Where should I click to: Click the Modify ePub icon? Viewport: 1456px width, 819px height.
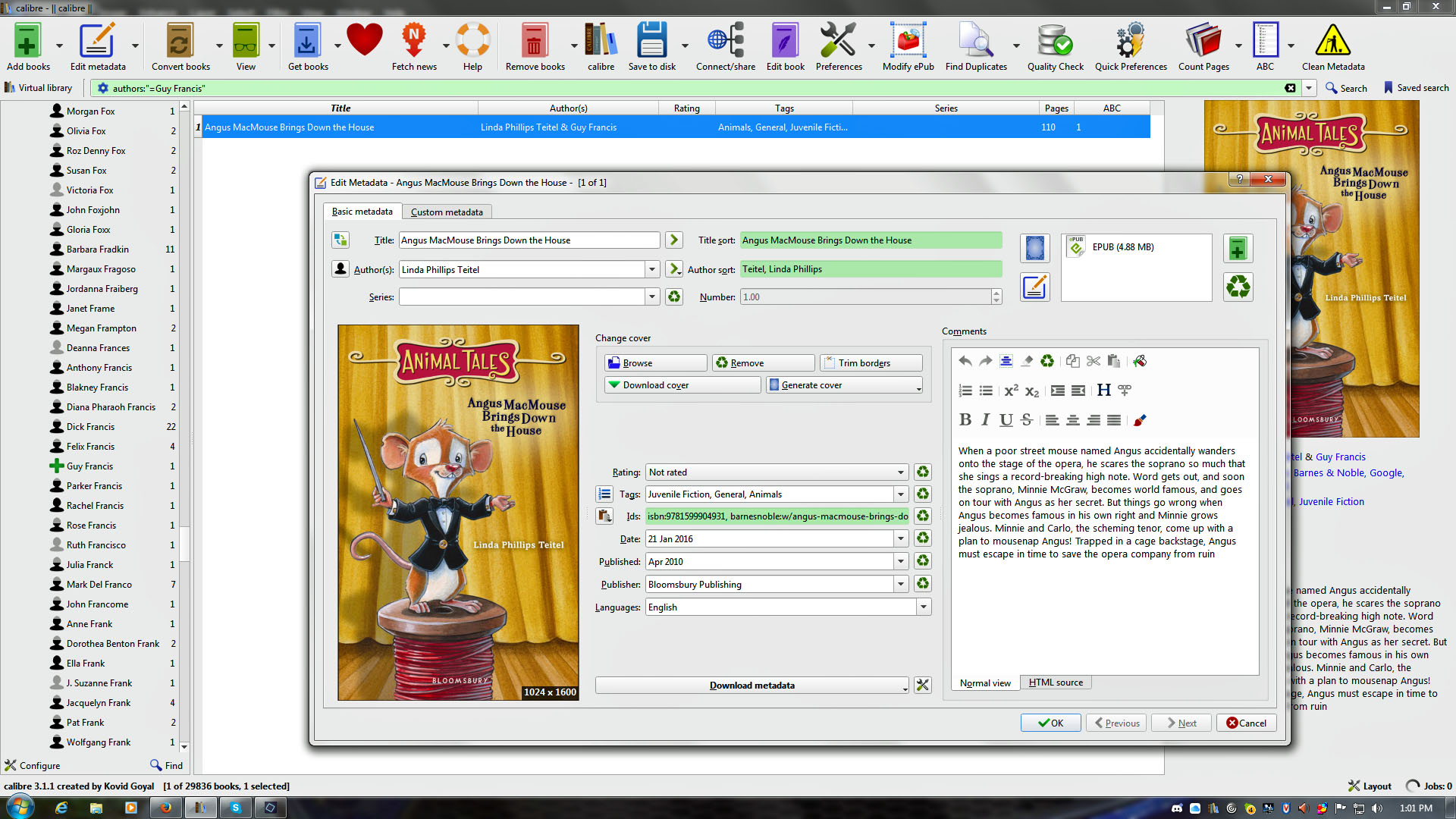(x=908, y=44)
